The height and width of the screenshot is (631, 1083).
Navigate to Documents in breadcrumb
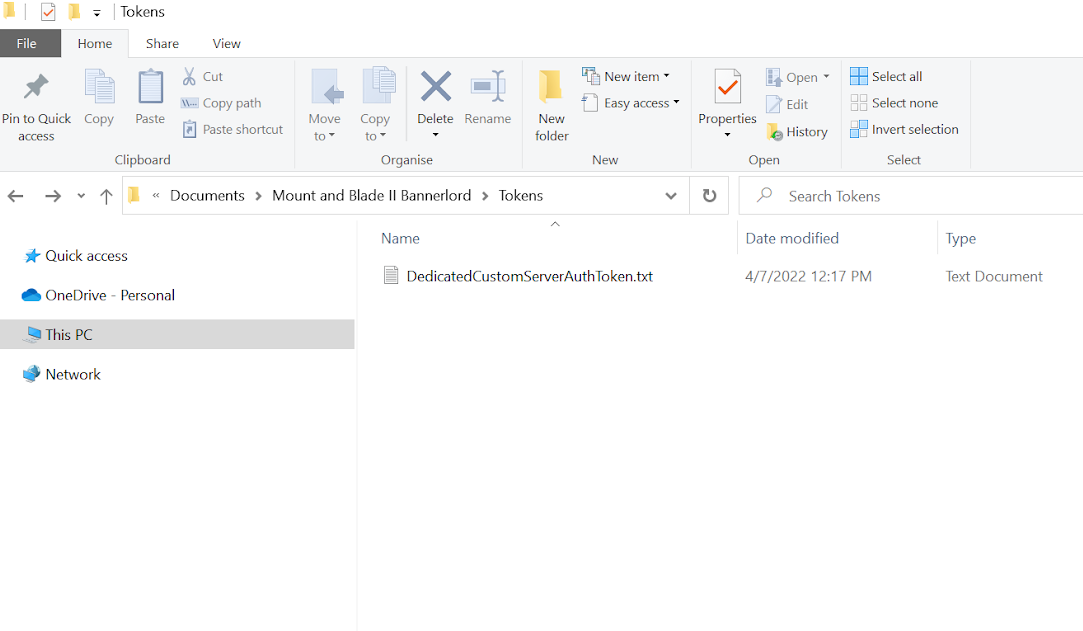(x=207, y=195)
